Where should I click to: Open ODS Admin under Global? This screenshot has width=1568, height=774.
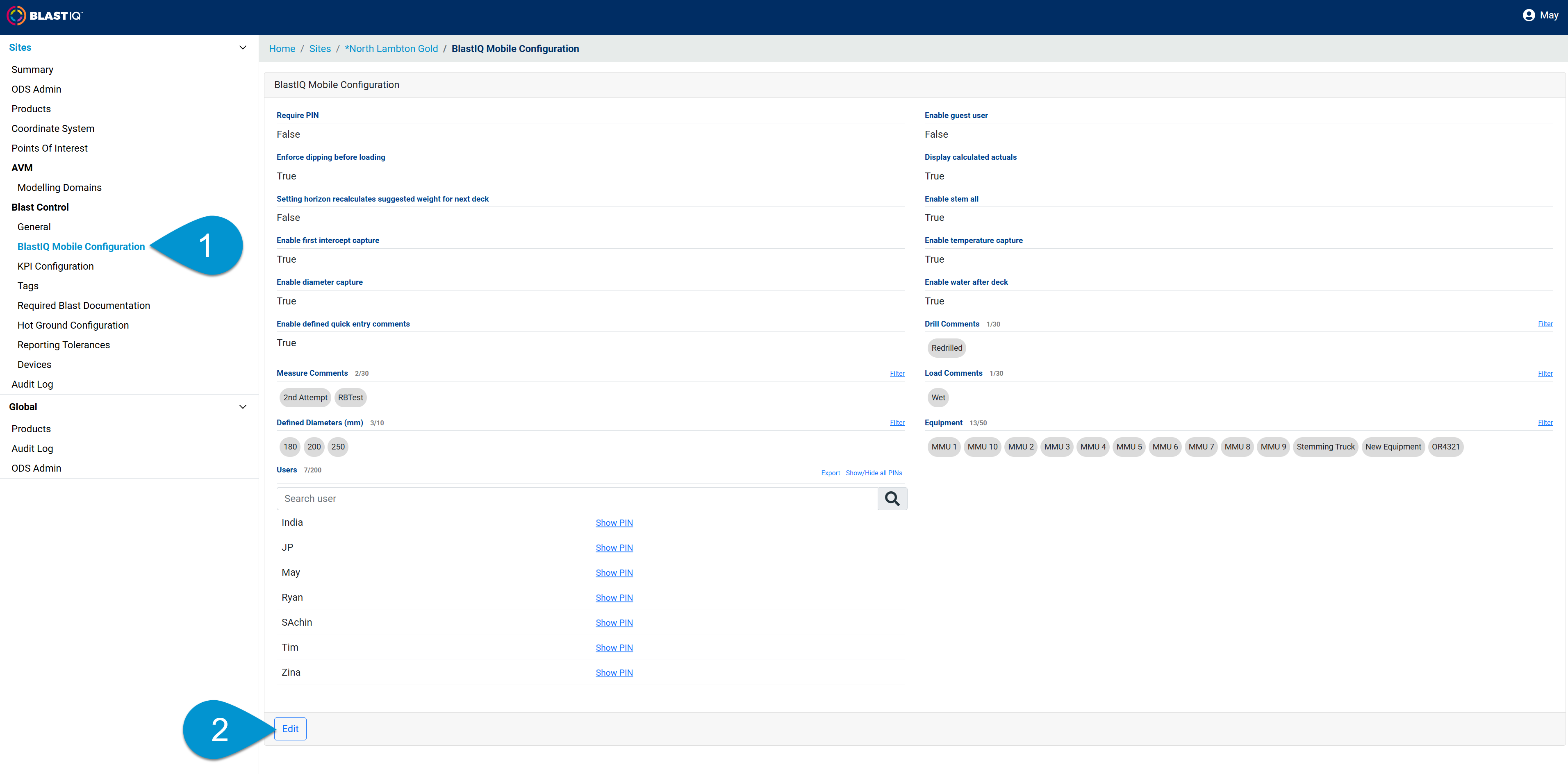[x=36, y=468]
